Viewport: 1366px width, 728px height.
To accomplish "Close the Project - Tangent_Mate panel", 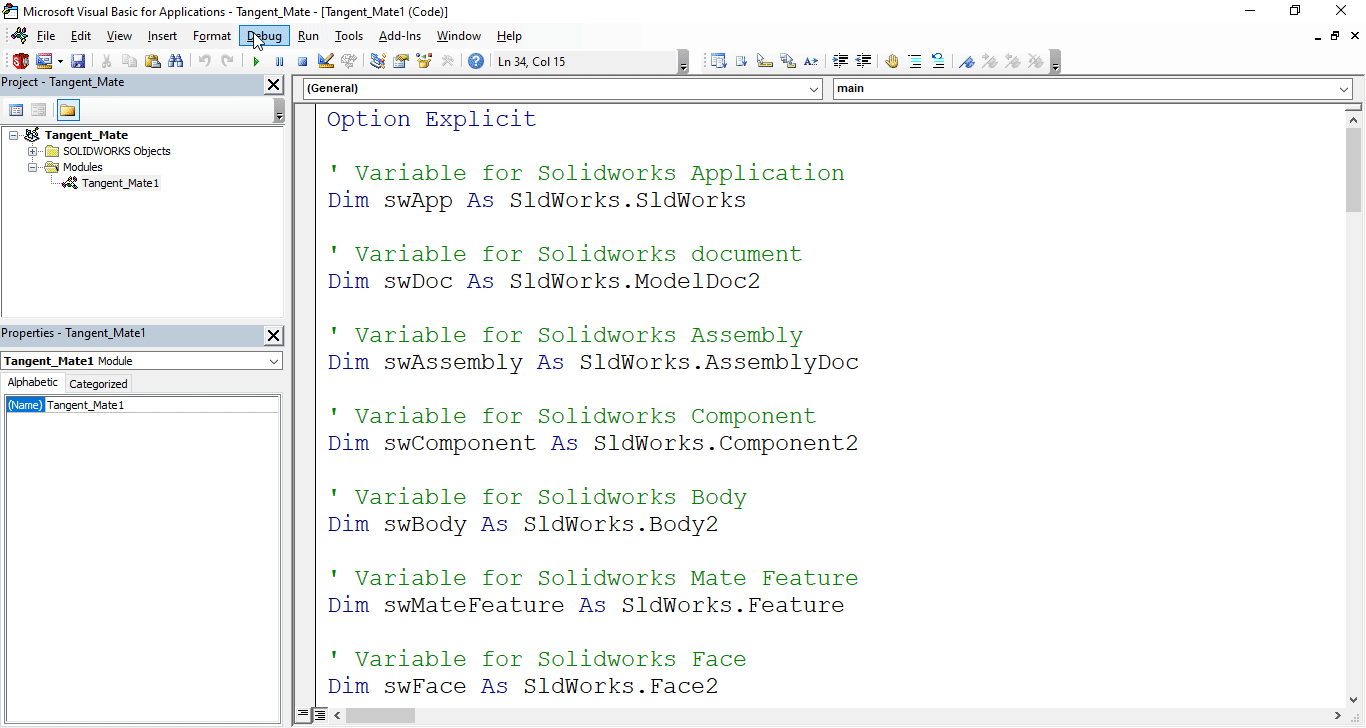I will tap(273, 85).
